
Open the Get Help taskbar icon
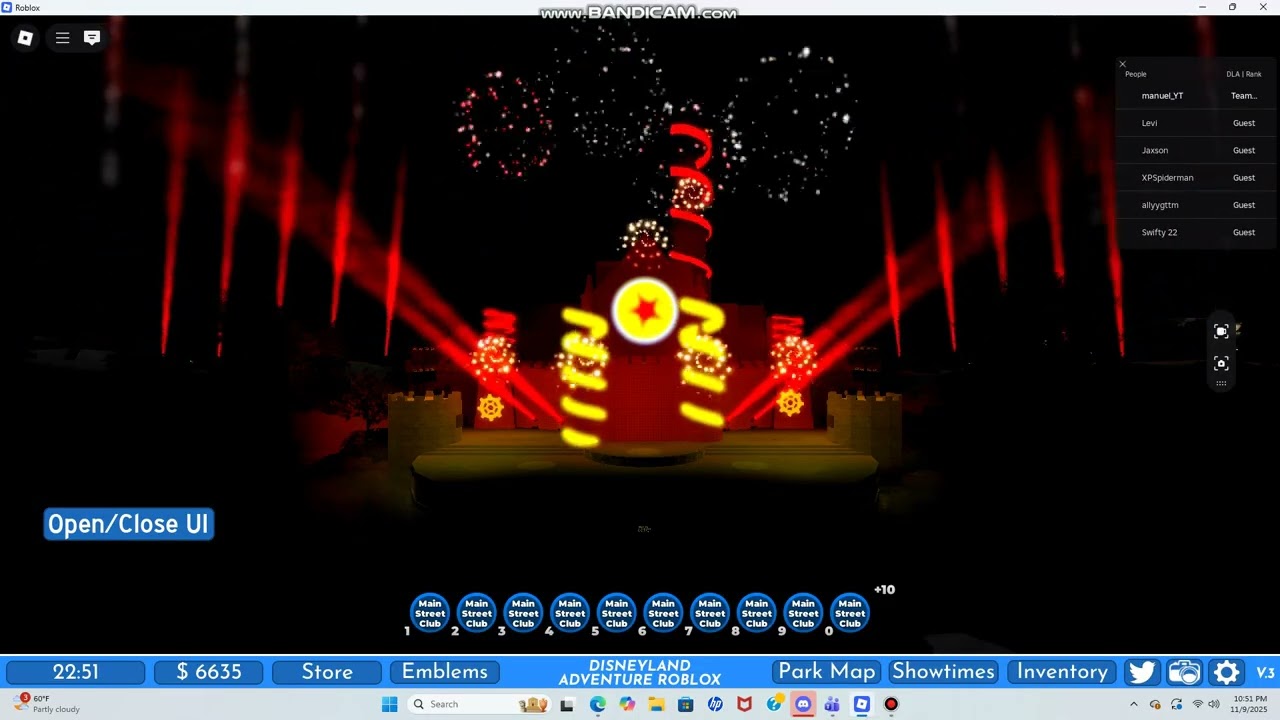tap(774, 704)
